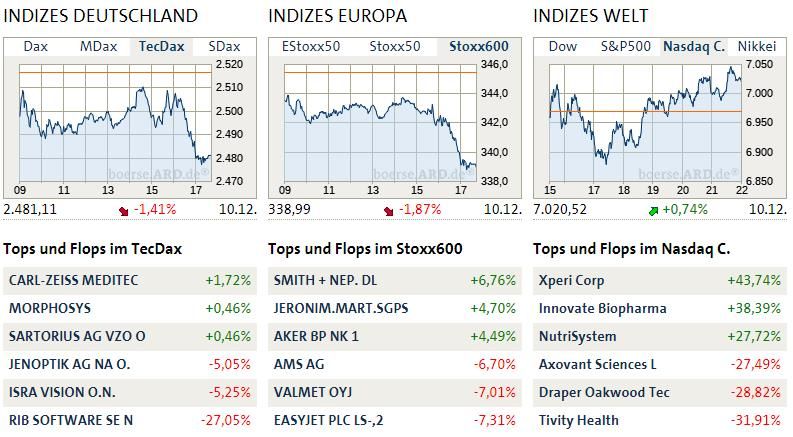Select the S&P500 tab
Image resolution: width=793 pixels, height=437 pixels.
(x=625, y=46)
